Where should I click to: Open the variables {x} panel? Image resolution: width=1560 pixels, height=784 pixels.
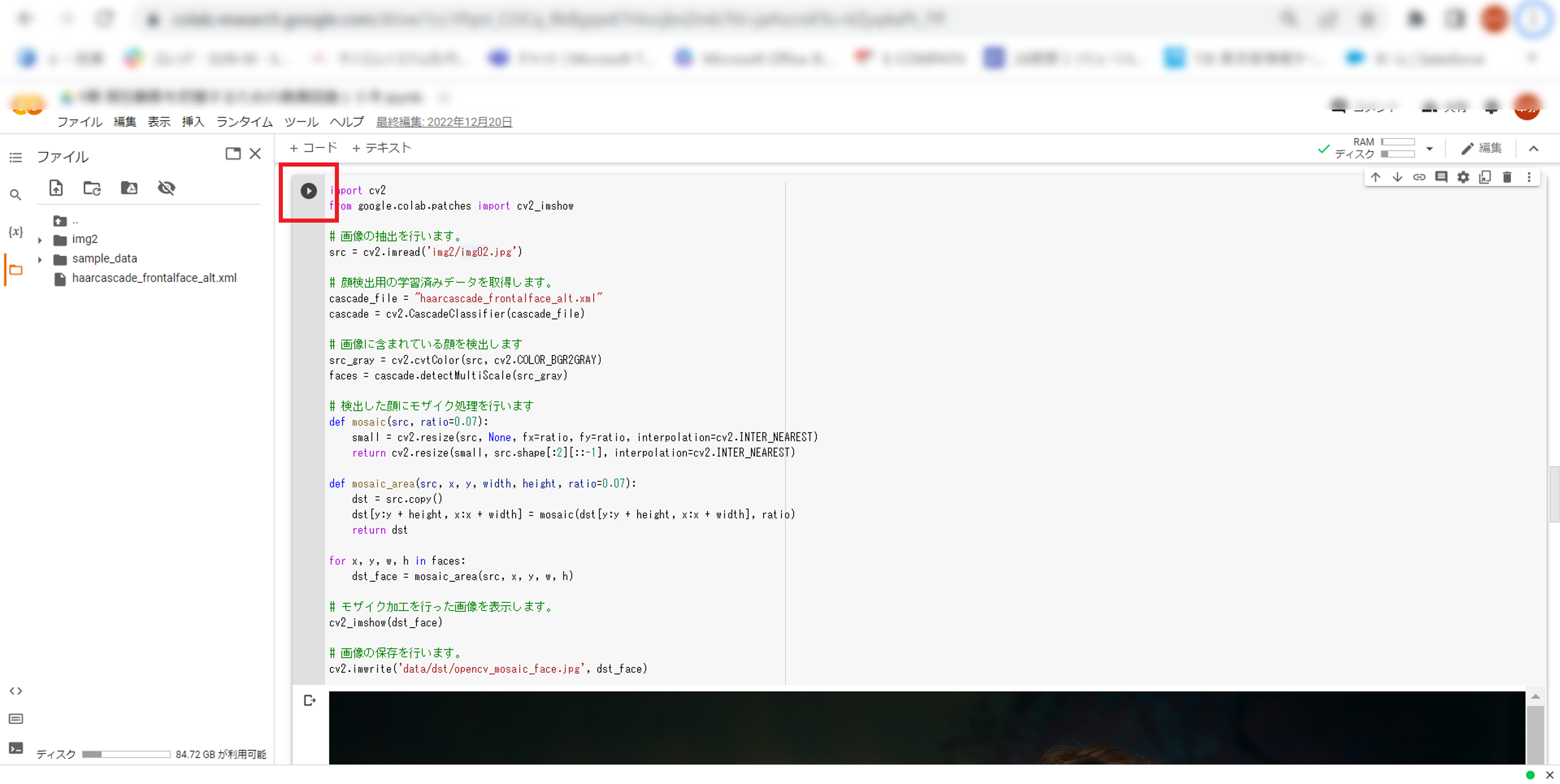coord(16,231)
